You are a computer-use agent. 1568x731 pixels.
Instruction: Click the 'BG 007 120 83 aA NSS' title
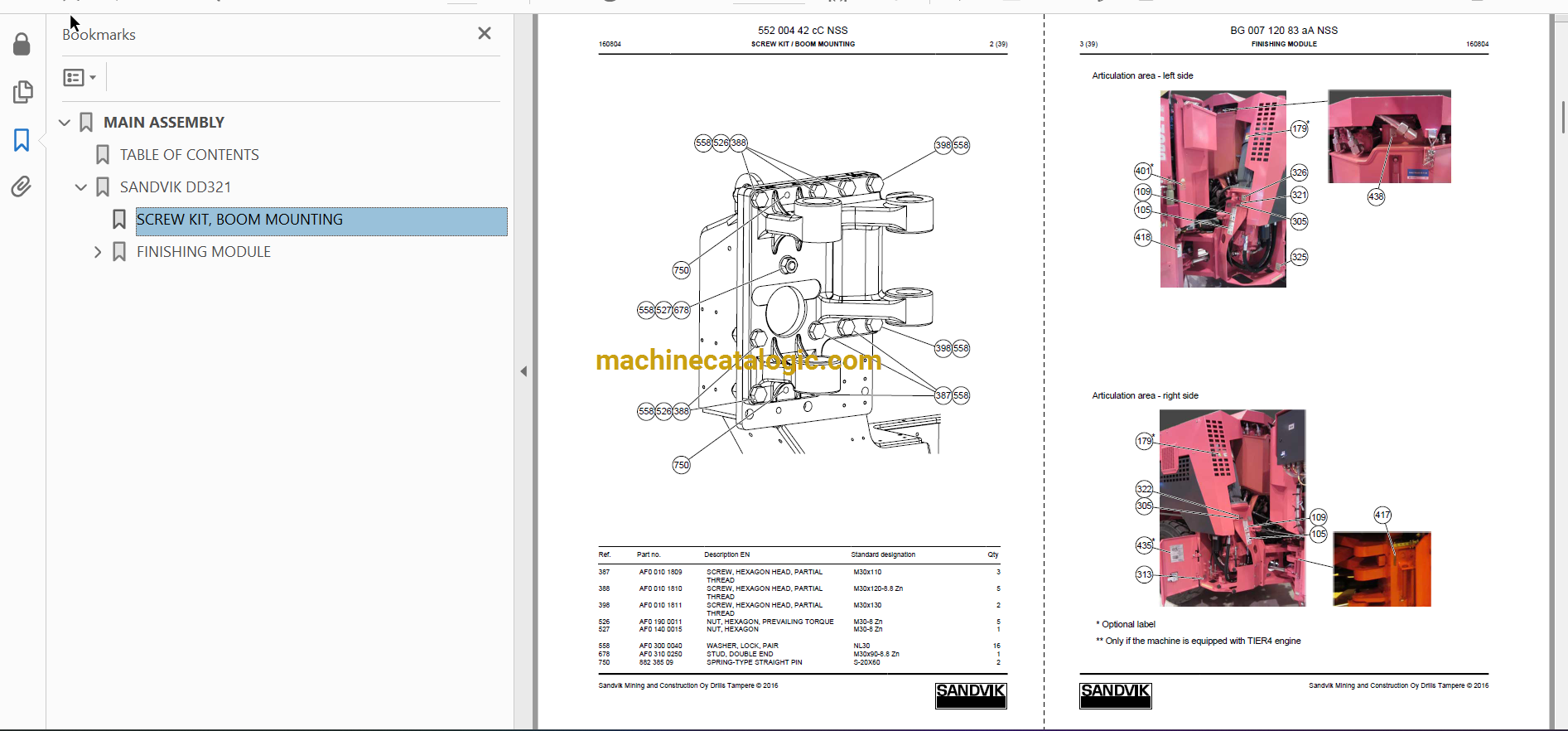1284,31
